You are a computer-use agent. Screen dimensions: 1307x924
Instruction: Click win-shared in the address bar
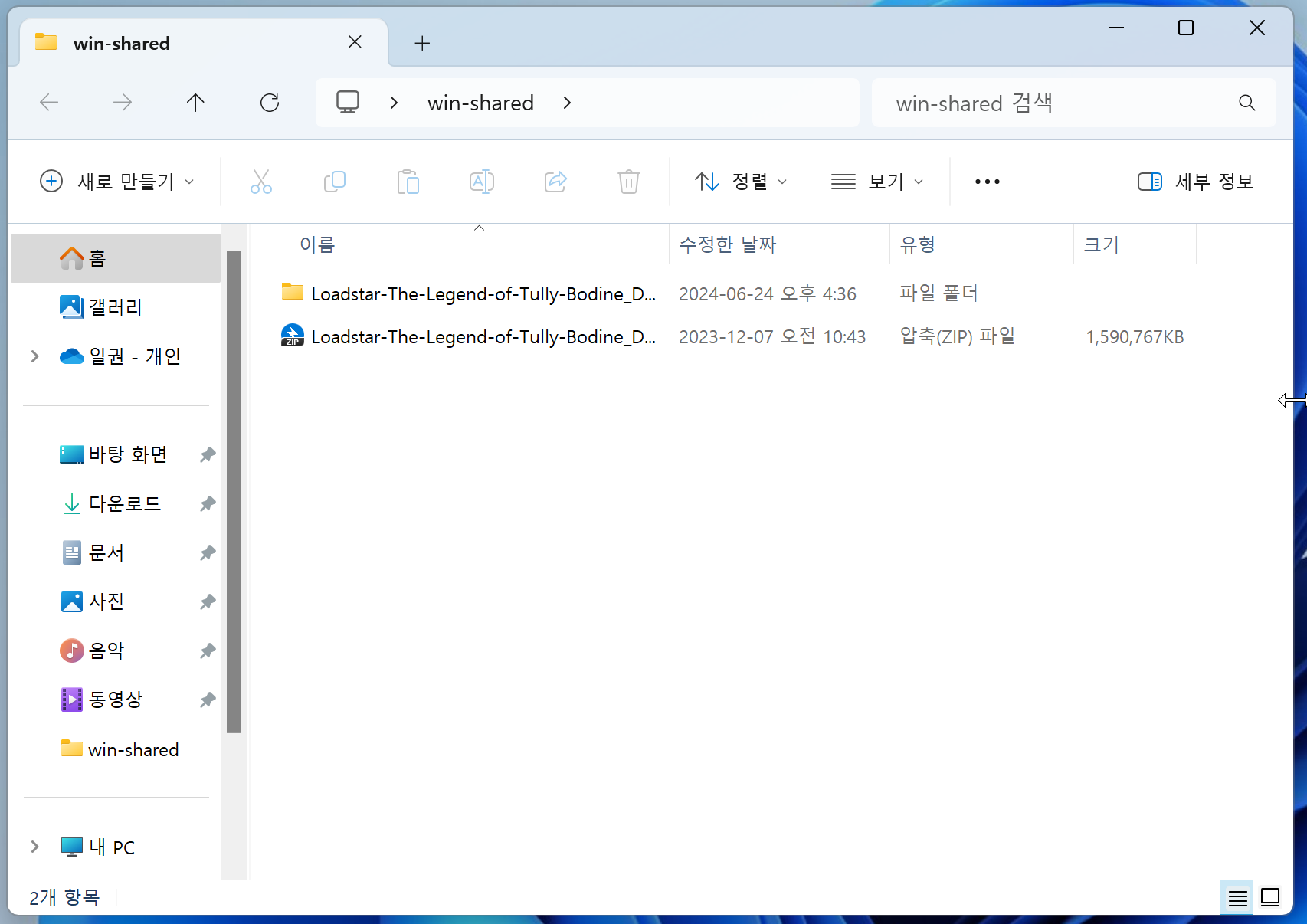pos(481,103)
